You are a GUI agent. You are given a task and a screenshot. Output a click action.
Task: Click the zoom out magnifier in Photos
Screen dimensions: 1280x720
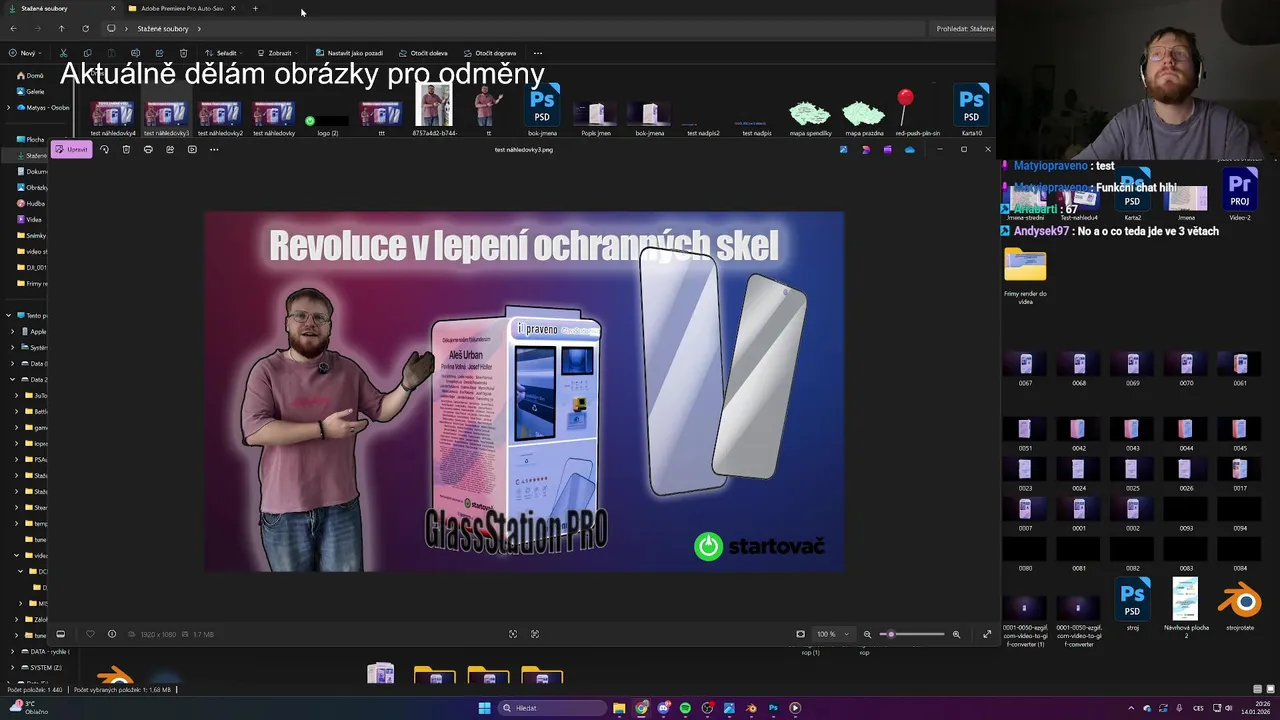click(x=867, y=634)
